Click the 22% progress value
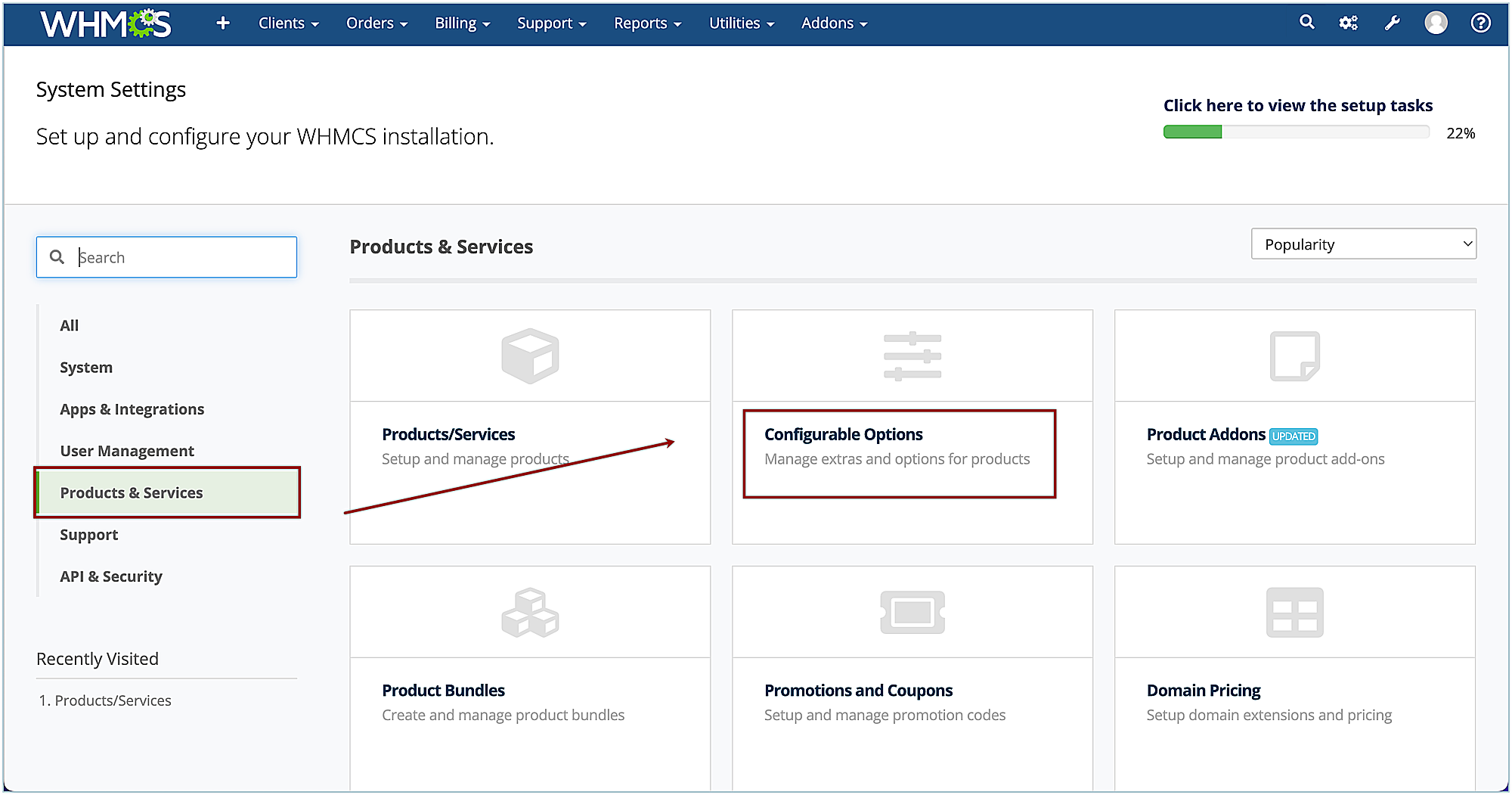Viewport: 1512px width, 795px height. pyautogui.click(x=1460, y=133)
